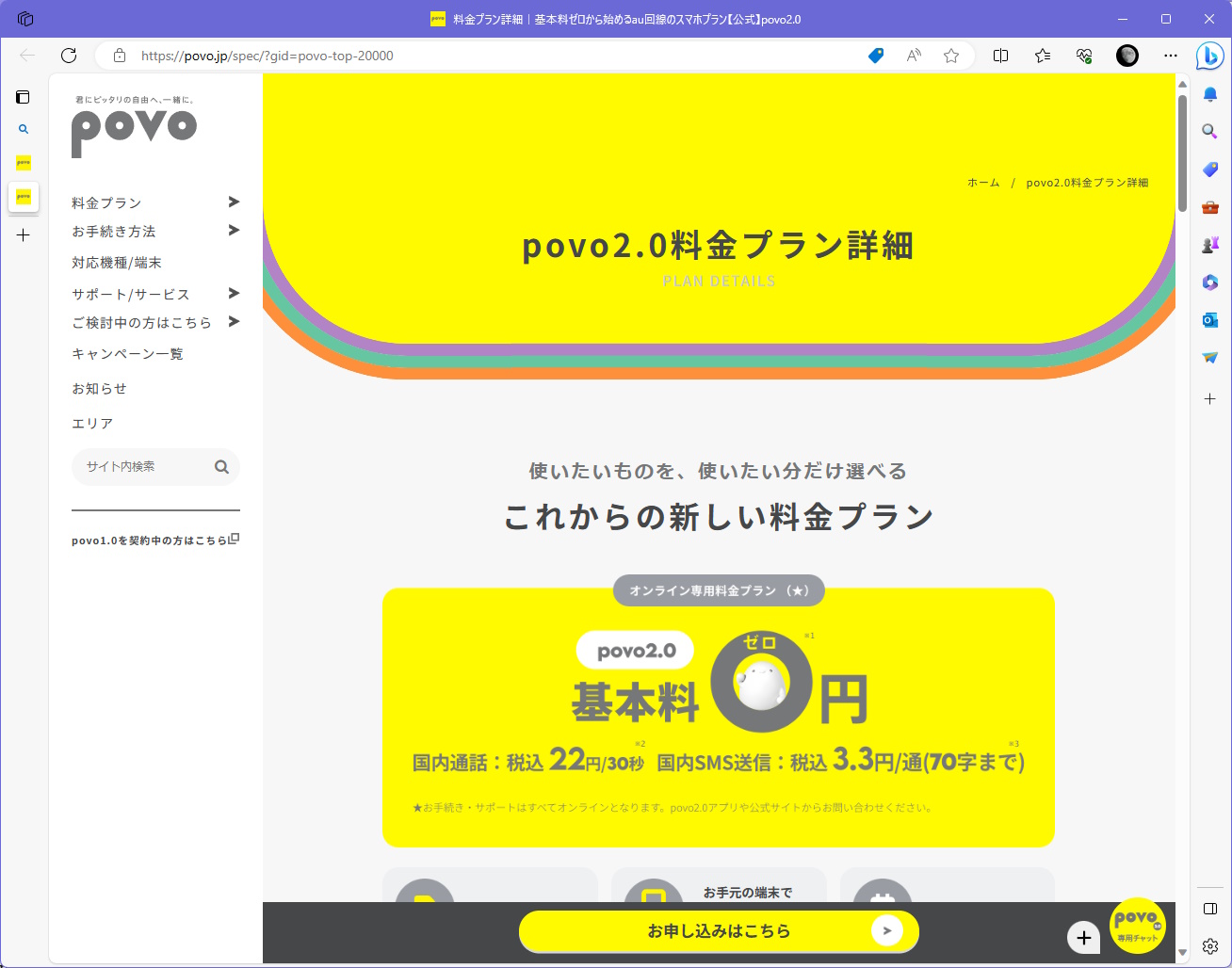Click the site search magnifier icon
Viewport: 1232px width, 968px height.
221,466
